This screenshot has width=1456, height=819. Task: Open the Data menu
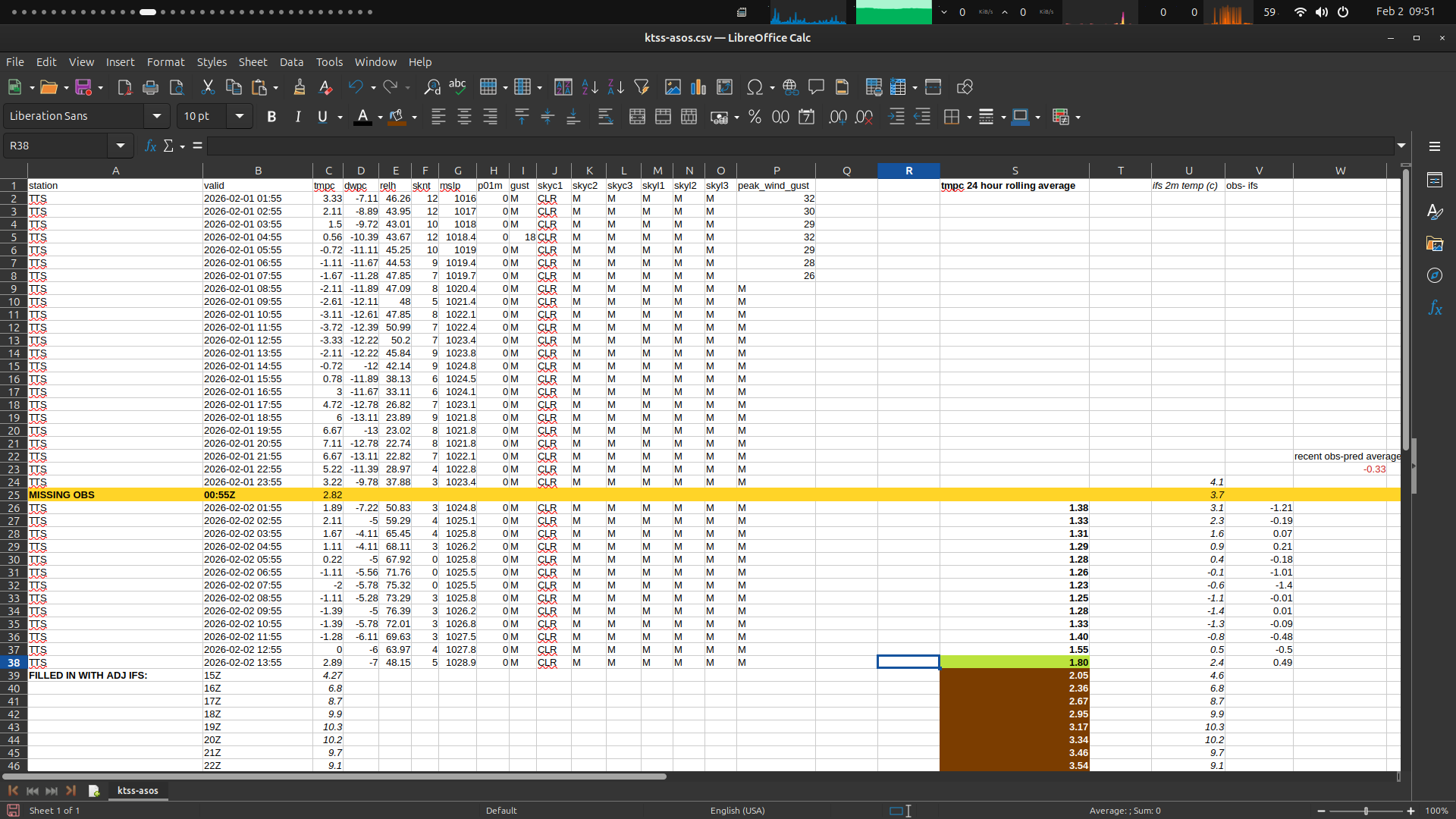[x=291, y=62]
